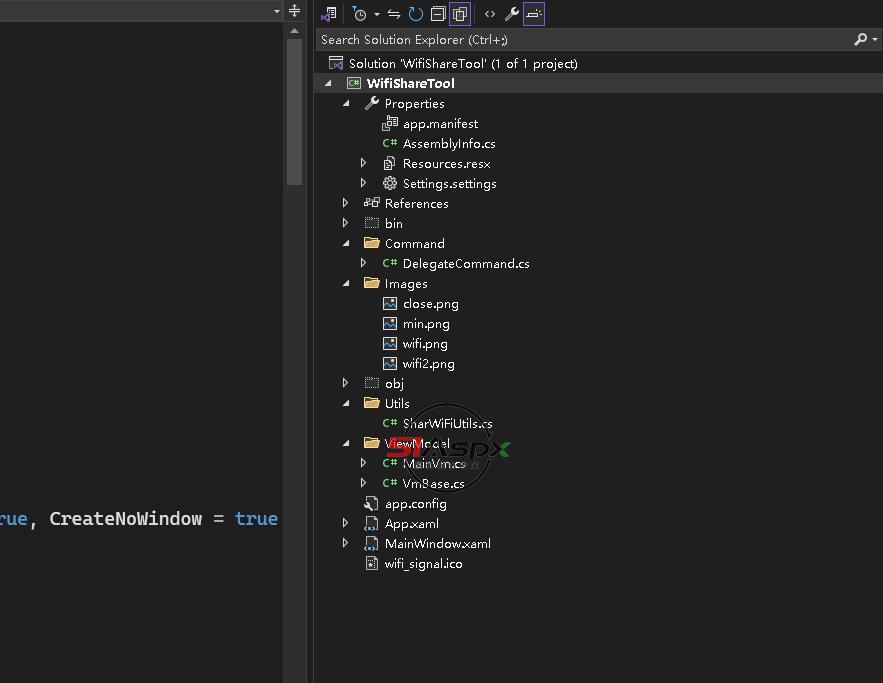The width and height of the screenshot is (883, 683).
Task: Open the Pending Changes Filter clock icon
Action: pyautogui.click(x=359, y=14)
